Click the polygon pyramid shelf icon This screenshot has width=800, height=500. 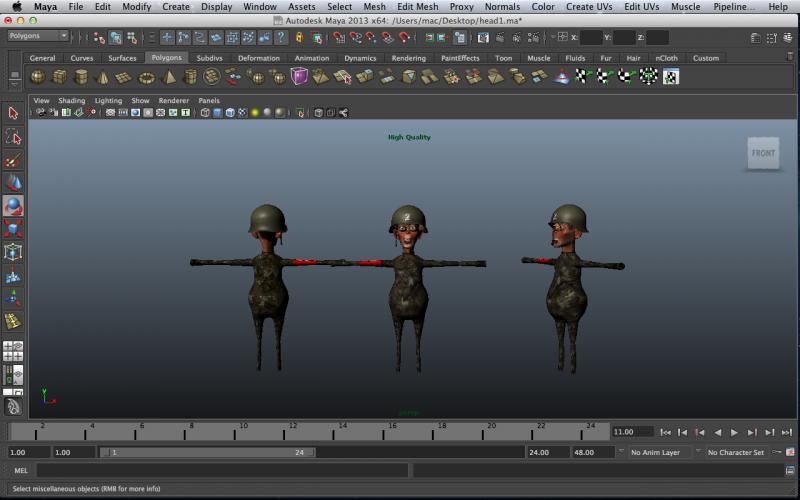169,77
